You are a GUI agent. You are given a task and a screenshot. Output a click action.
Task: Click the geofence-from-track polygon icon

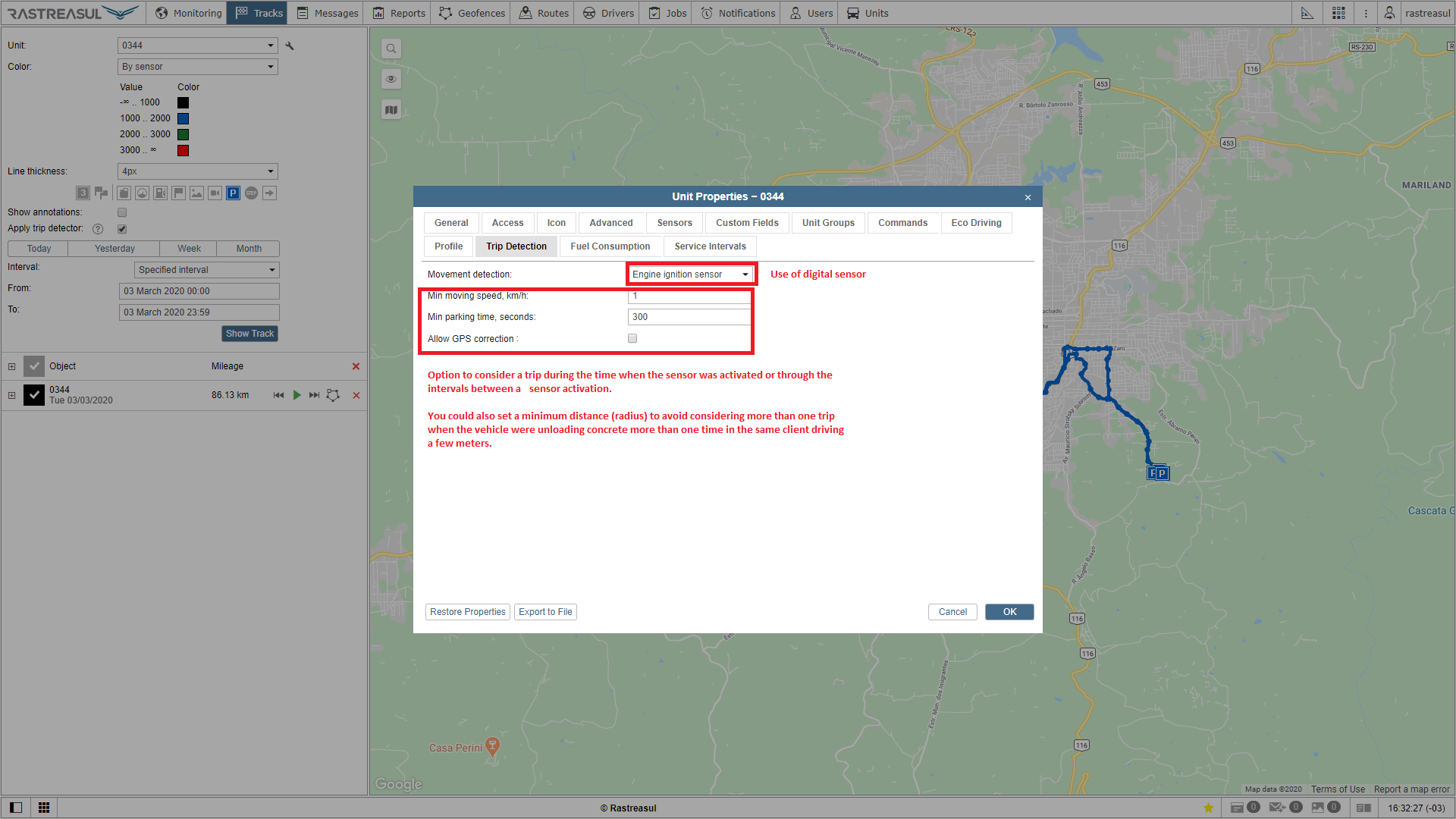(333, 395)
